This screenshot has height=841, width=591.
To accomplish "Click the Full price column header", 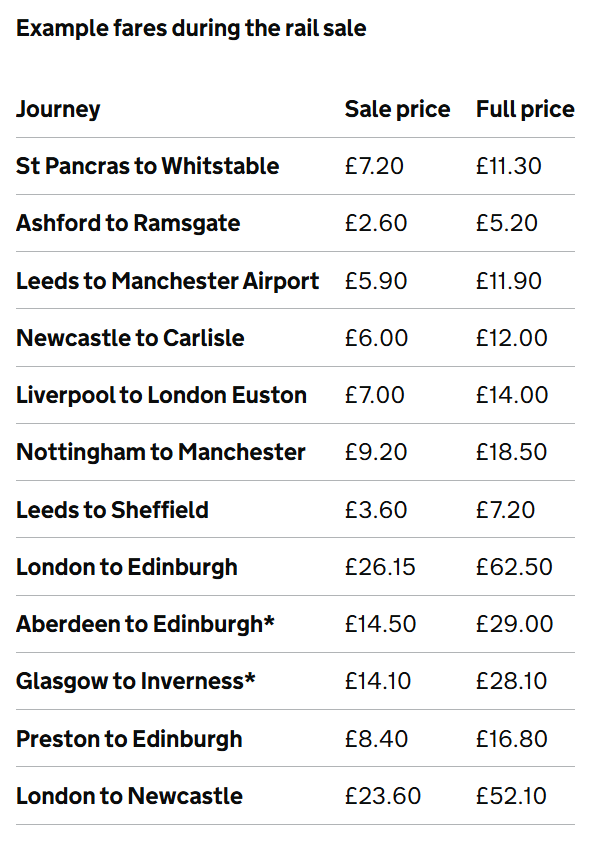I will tap(525, 109).
